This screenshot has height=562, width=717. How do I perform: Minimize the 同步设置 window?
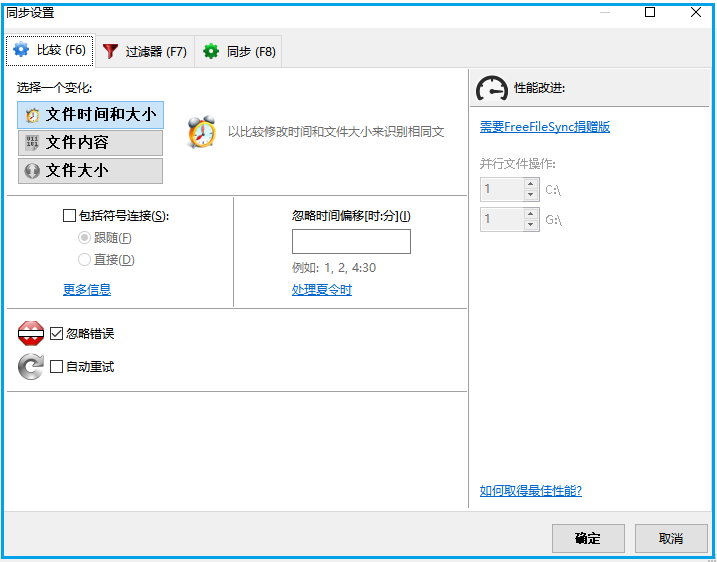[x=605, y=12]
